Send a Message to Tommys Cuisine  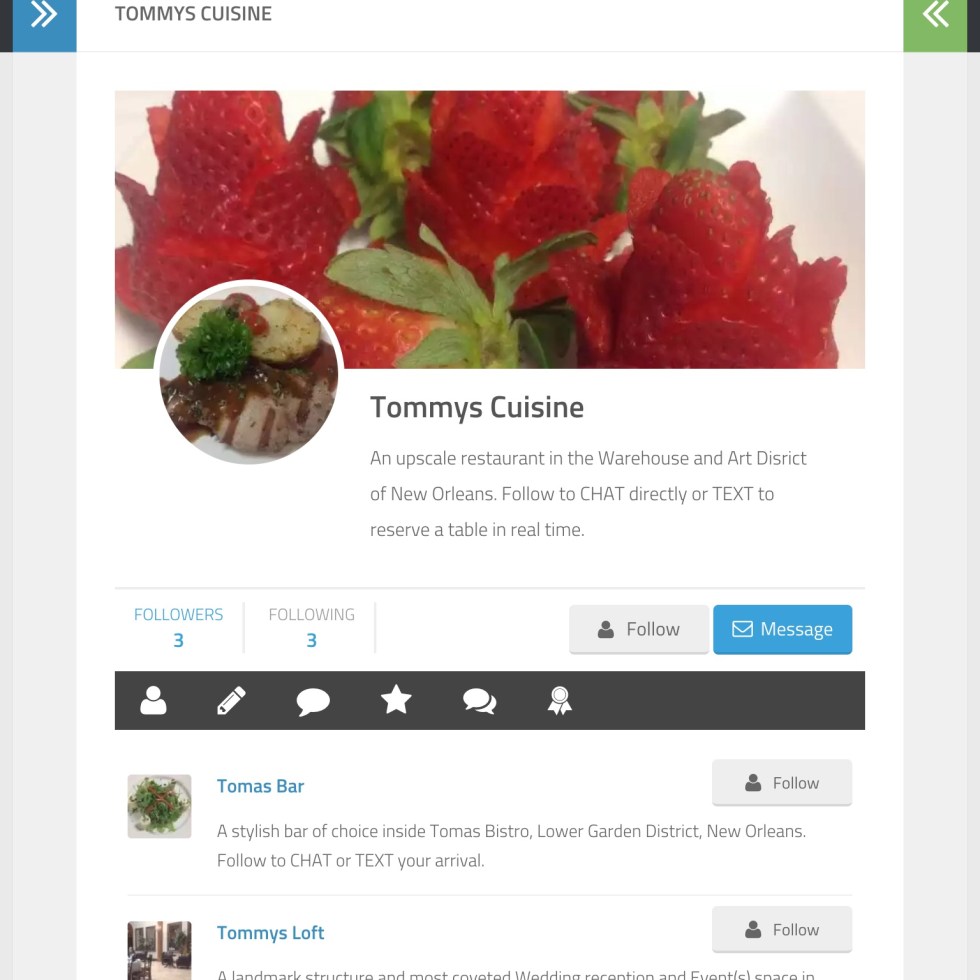[x=782, y=629]
